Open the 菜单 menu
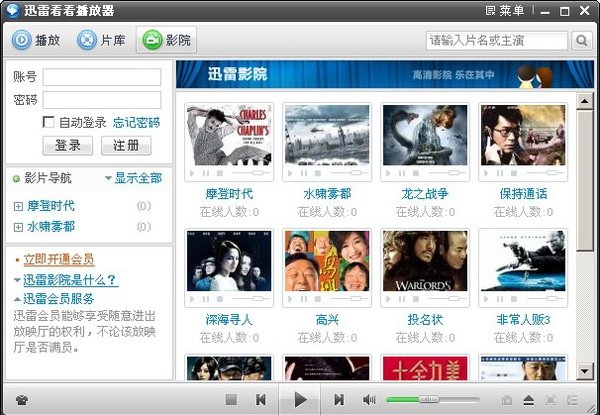600x415 pixels. pyautogui.click(x=504, y=10)
